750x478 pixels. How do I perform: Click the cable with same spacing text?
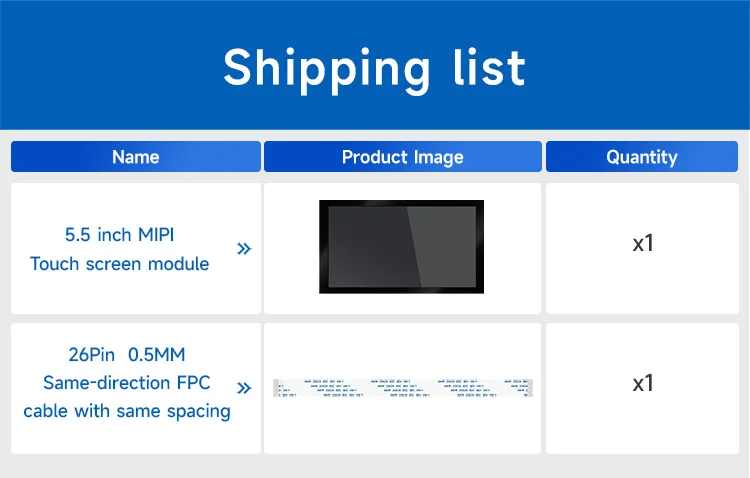(127, 411)
